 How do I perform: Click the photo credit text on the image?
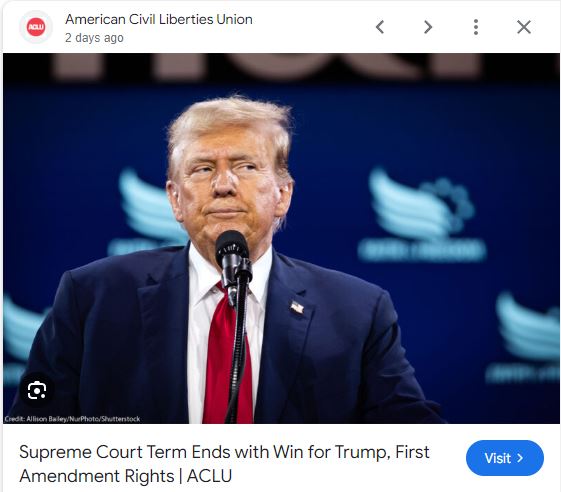pos(72,419)
